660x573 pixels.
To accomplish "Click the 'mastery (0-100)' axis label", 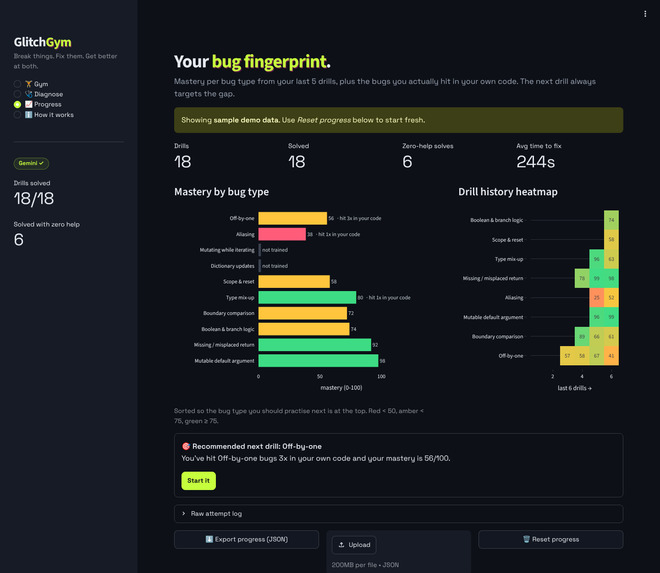I will [341, 388].
